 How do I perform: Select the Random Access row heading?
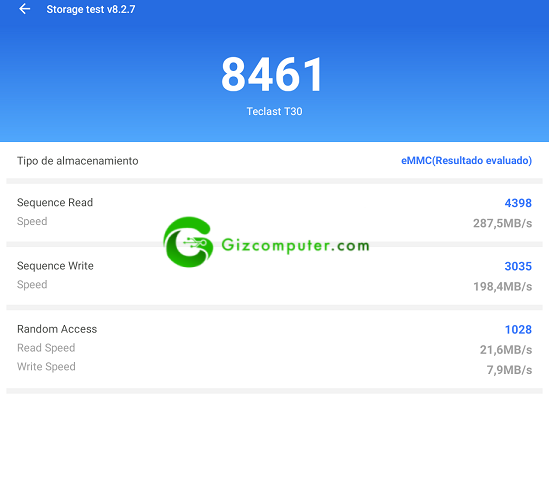tap(57, 329)
